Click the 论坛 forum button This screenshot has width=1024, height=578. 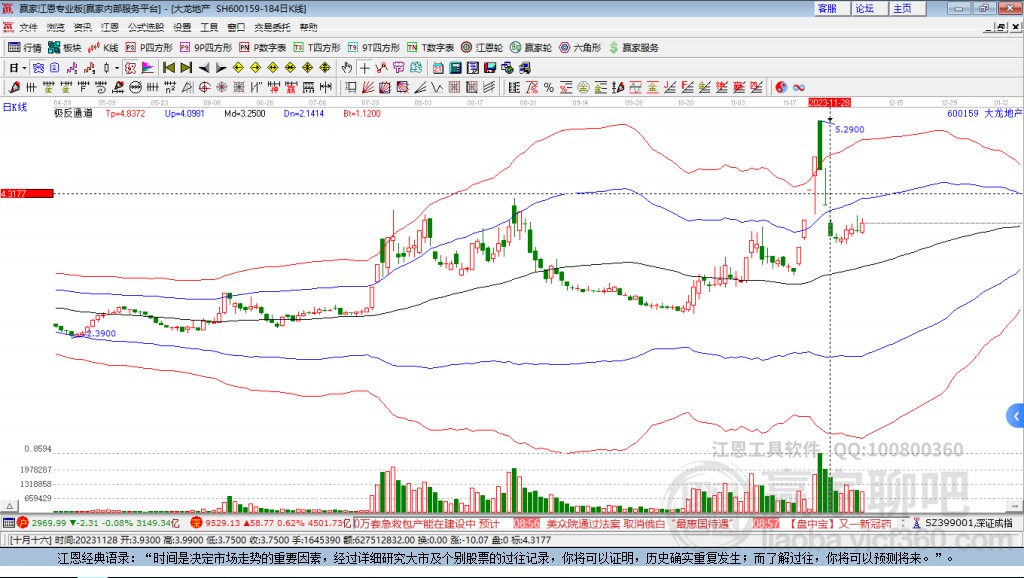pos(864,8)
